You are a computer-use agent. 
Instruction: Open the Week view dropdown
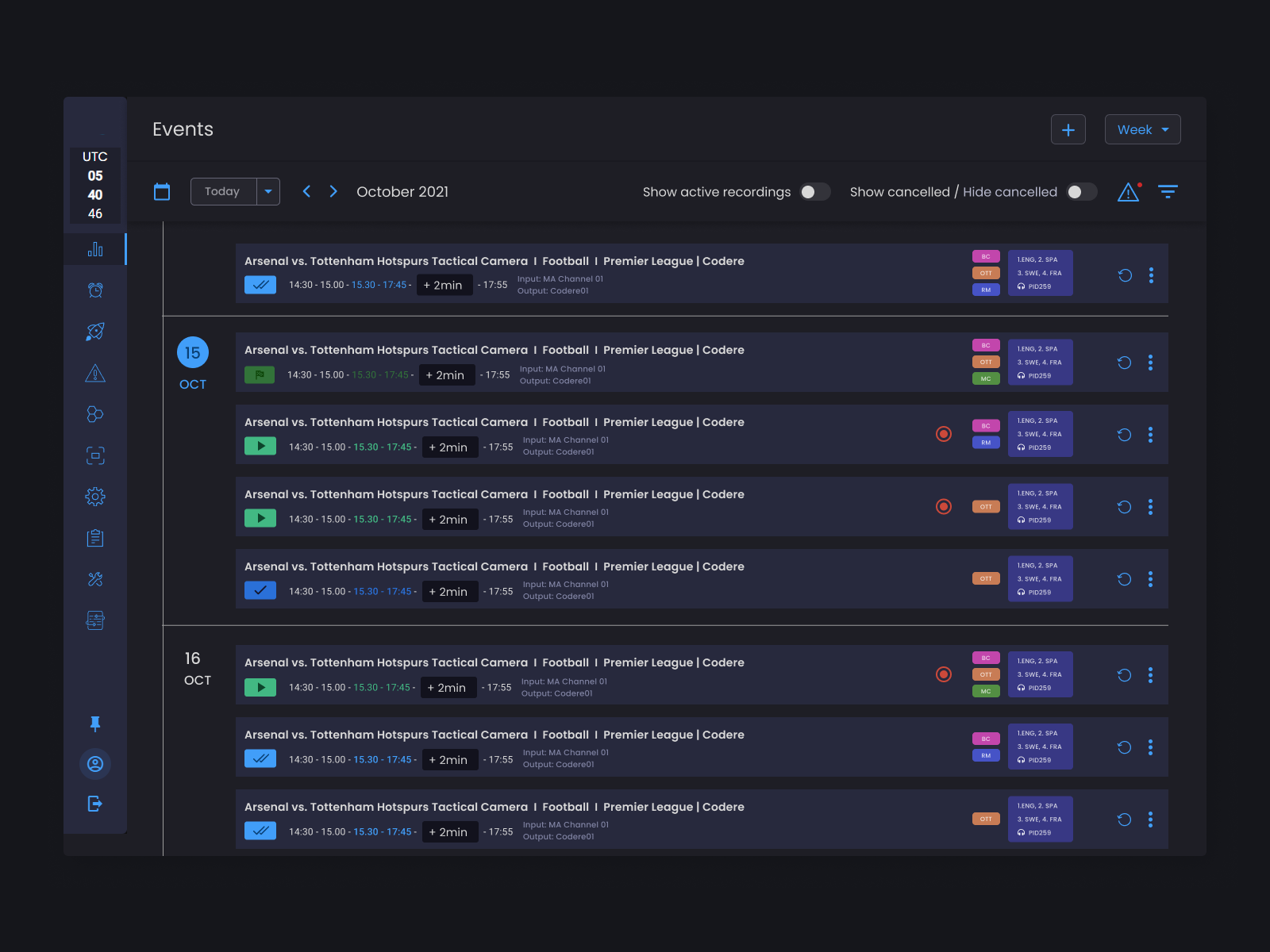(x=1142, y=129)
